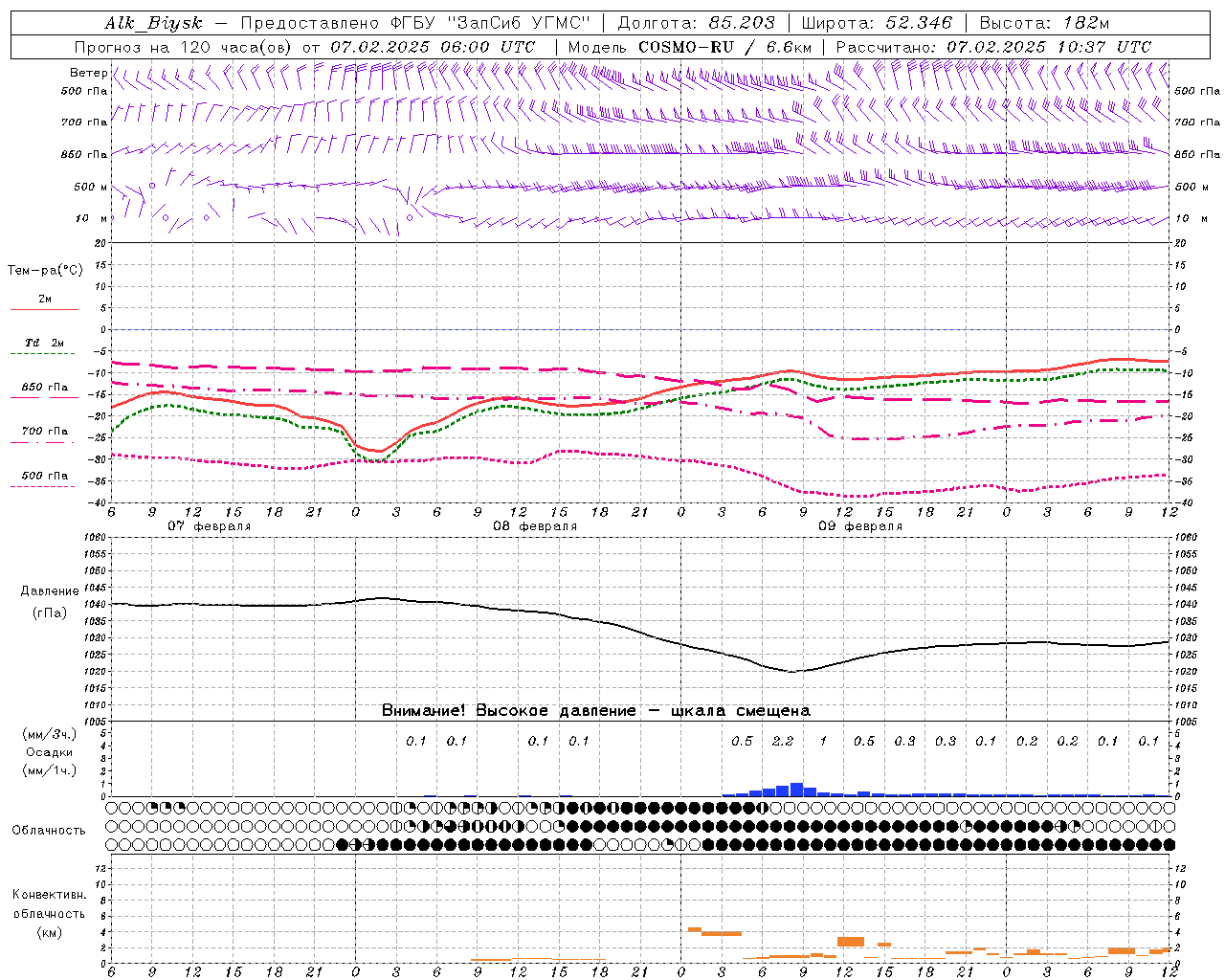Viewport: 1225px width, 980px height.
Task: Click the Осадки precipitation label
Action: [50, 752]
